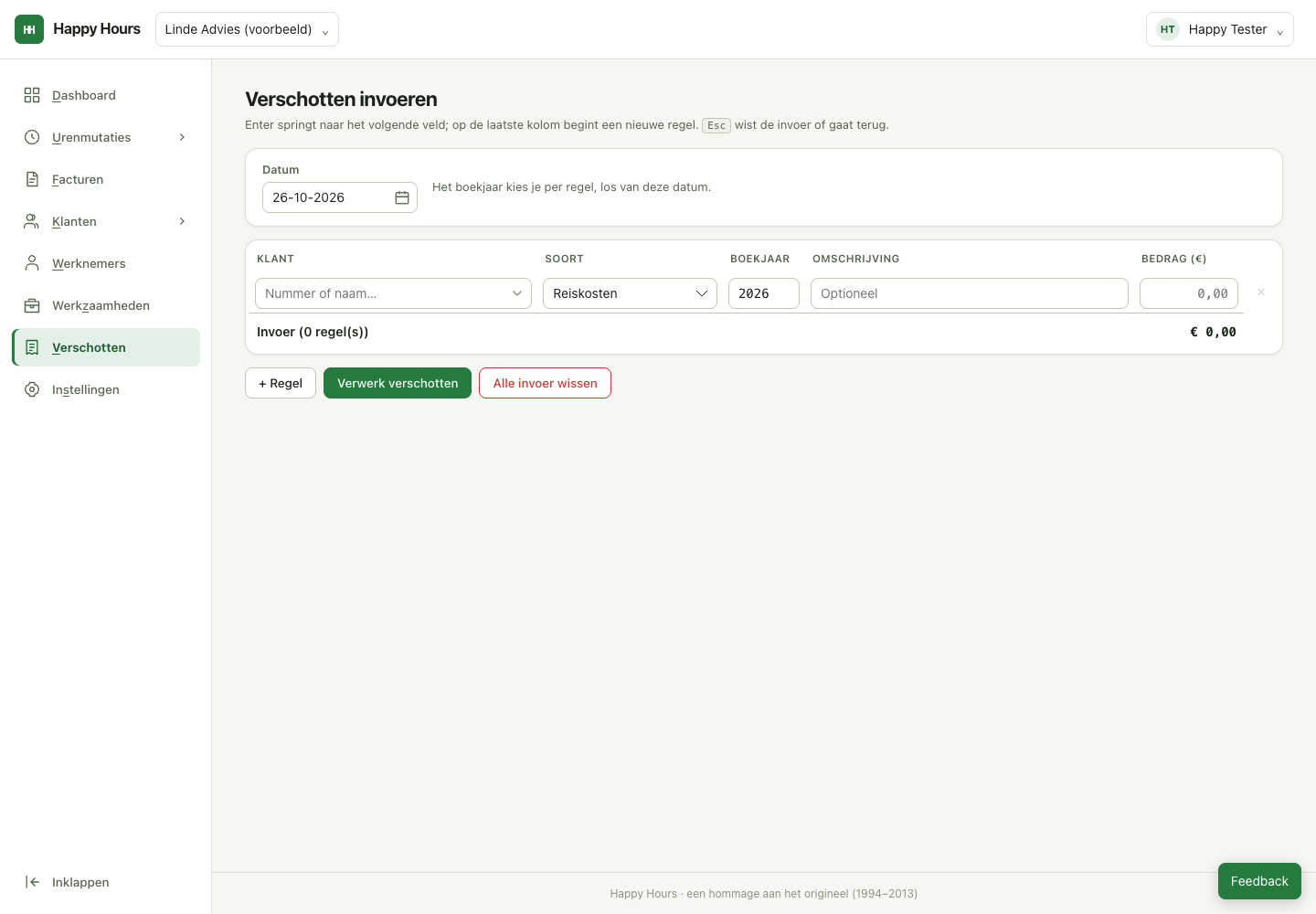This screenshot has height=914, width=1316.
Task: Click the Bedrag amount field
Action: (1189, 293)
